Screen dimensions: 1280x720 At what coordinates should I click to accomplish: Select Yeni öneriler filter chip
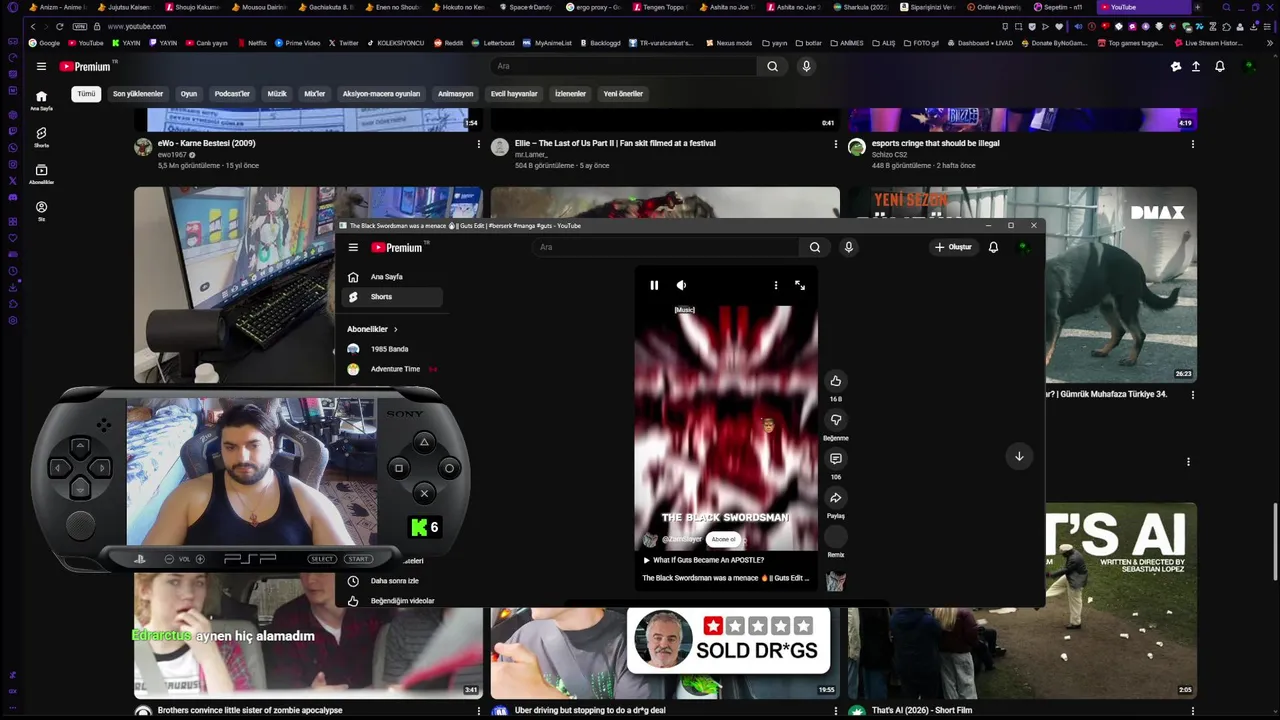pos(623,94)
